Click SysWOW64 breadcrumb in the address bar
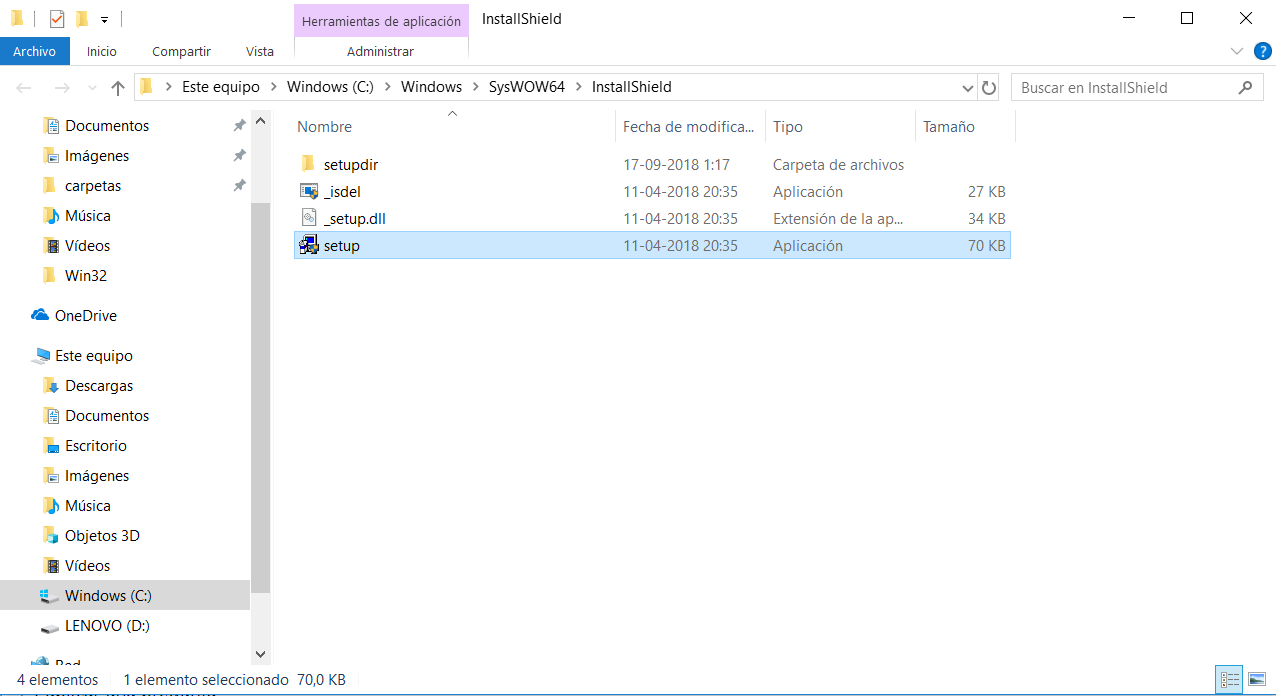1276x696 pixels. [527, 87]
